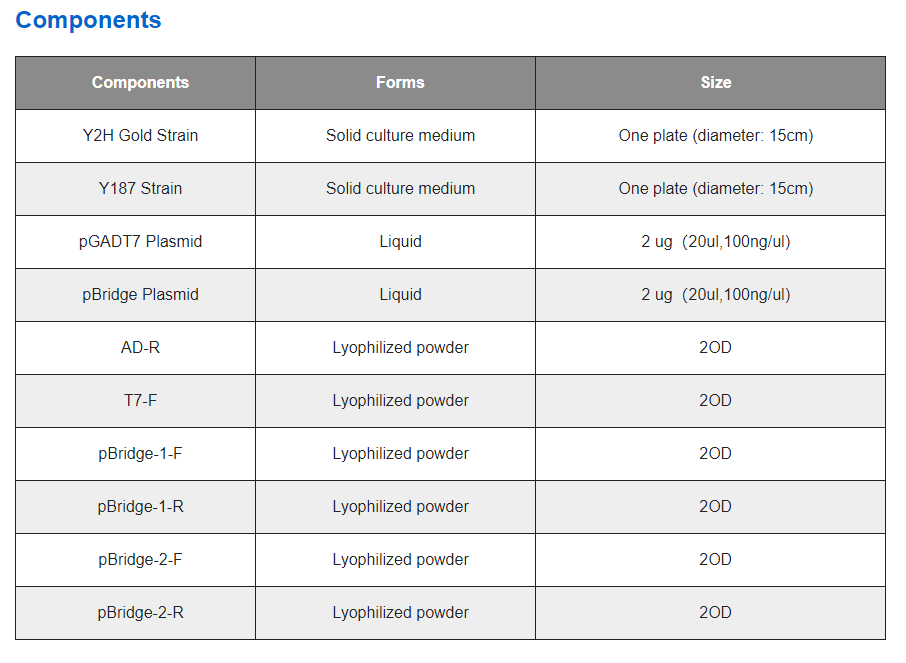906x663 pixels.
Task: Click the T7-F component cell
Action: [135, 401]
